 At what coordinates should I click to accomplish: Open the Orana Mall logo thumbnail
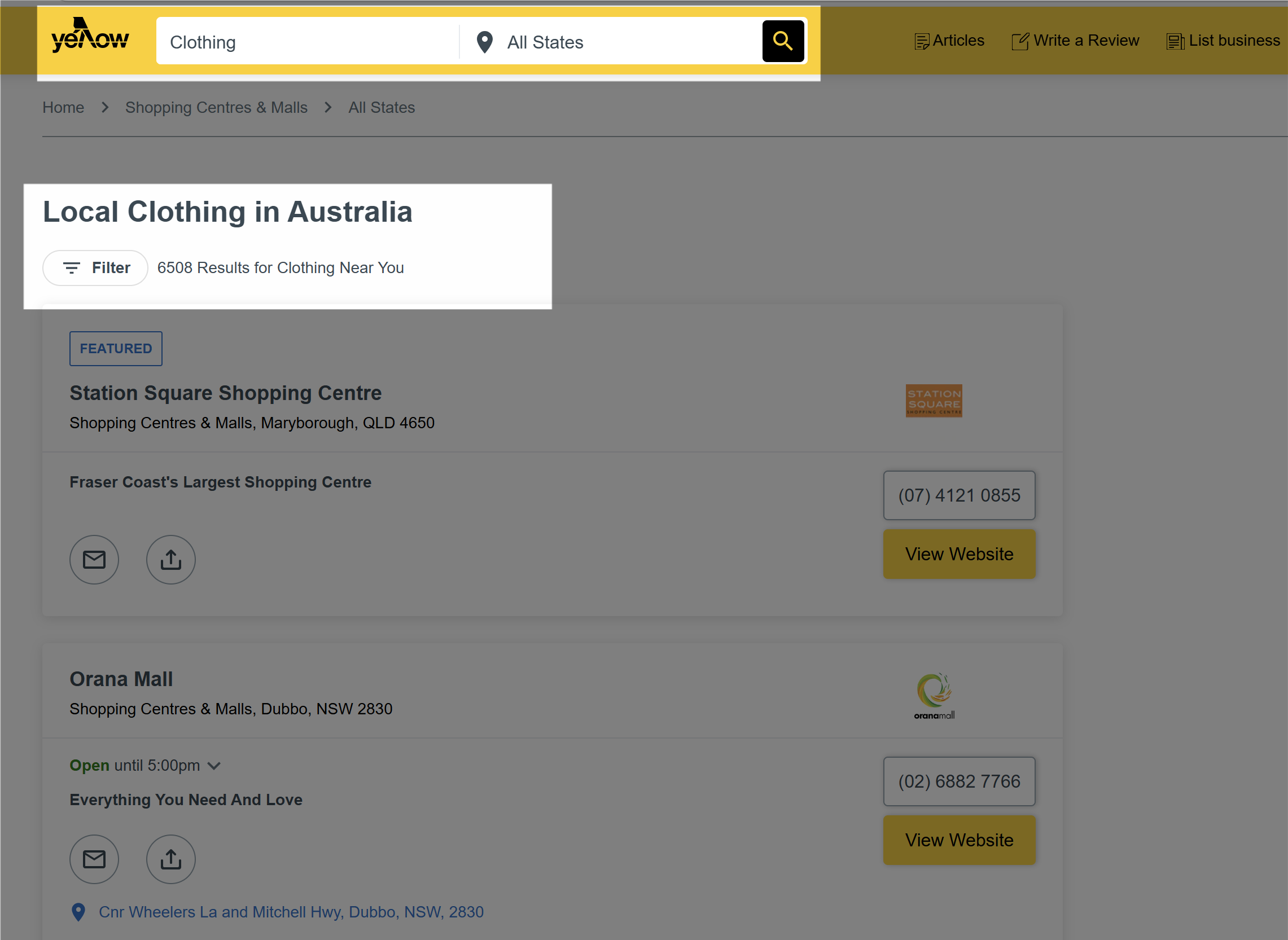coord(934,696)
